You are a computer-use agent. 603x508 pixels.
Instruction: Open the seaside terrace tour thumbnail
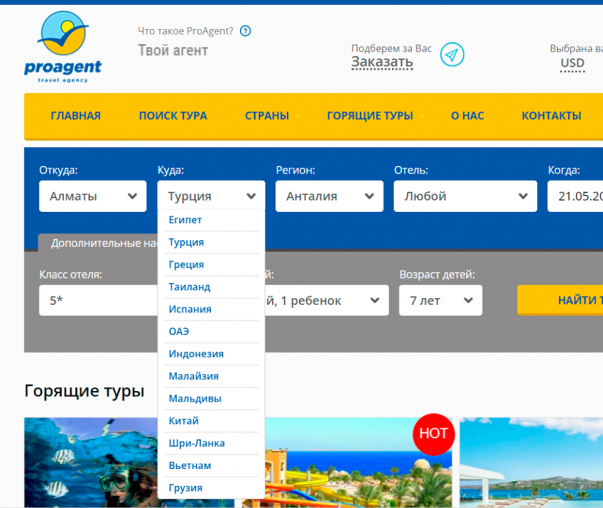point(531,463)
